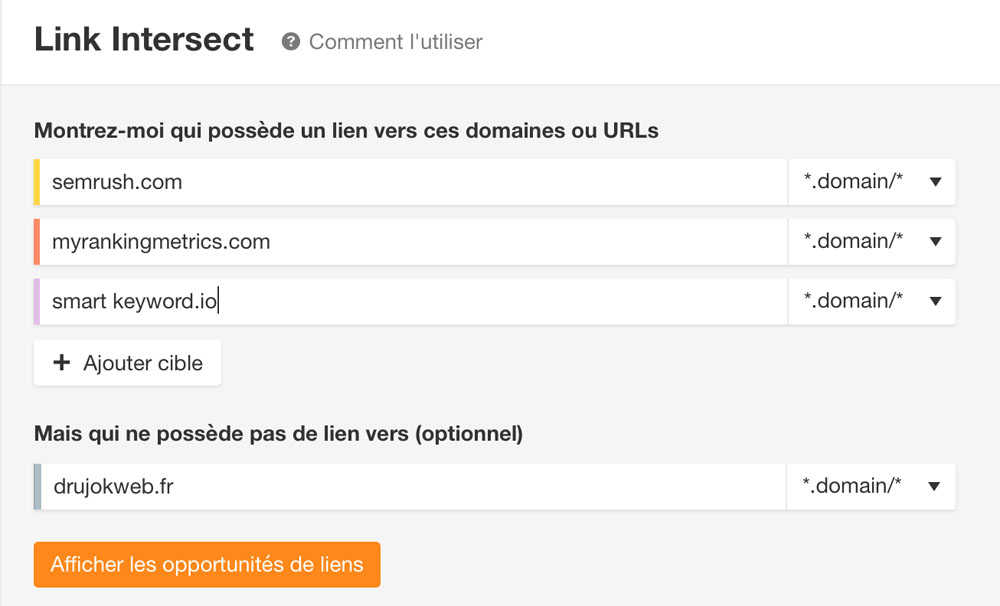Click the plus icon in Ajouter cible

[61, 362]
